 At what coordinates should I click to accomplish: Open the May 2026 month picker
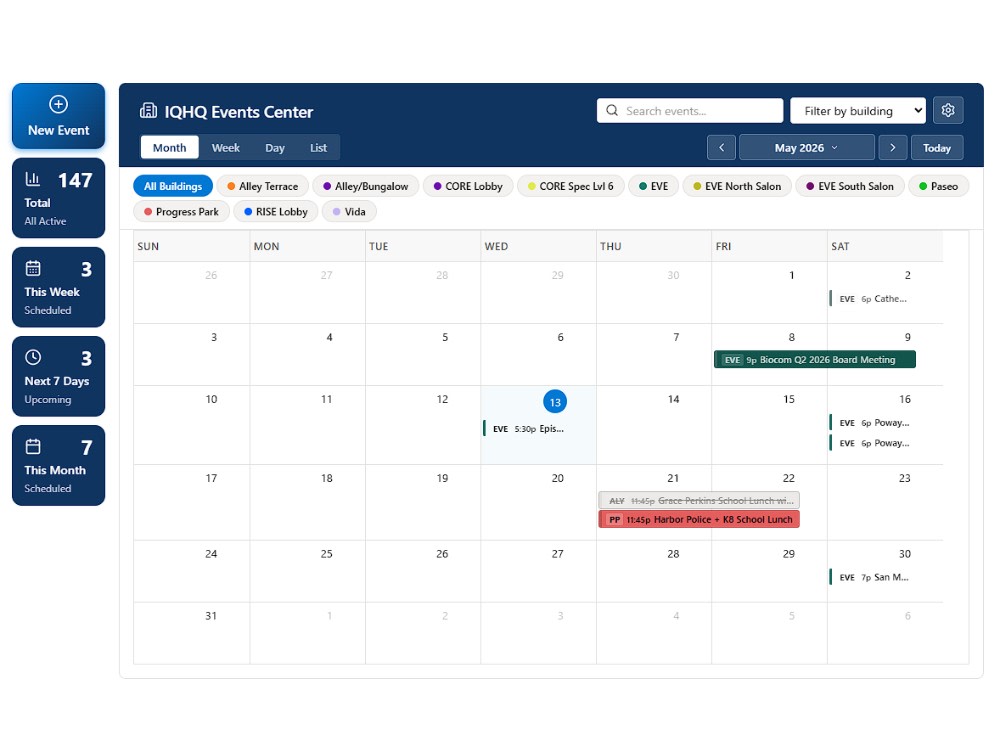click(x=806, y=147)
